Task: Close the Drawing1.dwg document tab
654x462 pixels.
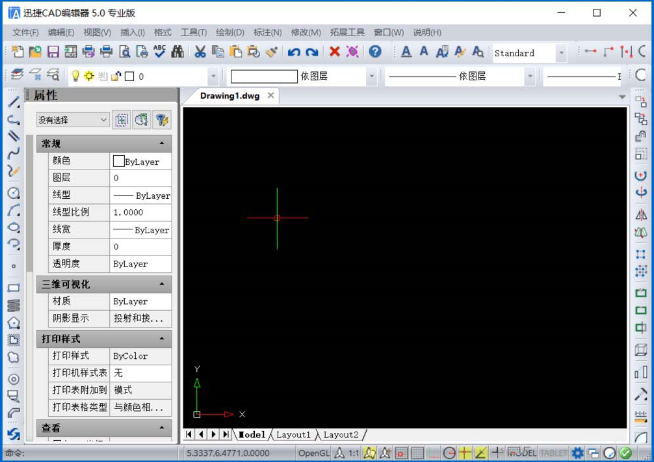Action: coord(270,96)
